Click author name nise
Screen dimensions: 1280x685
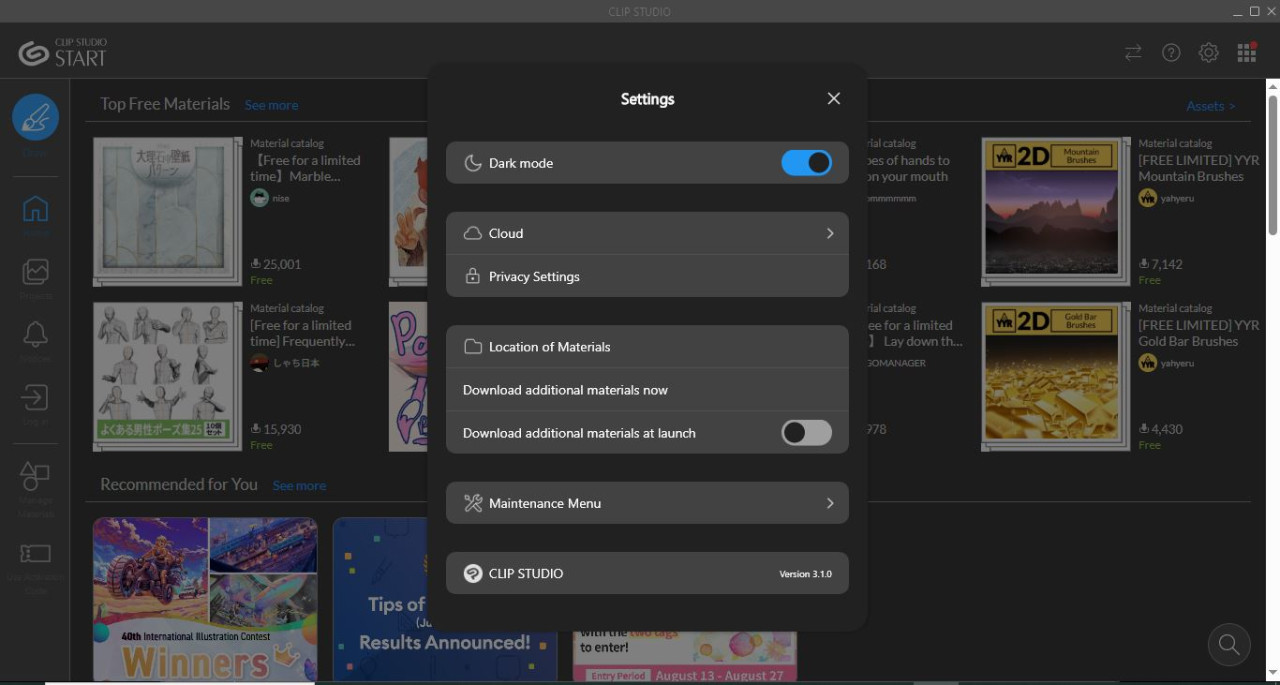click(x=282, y=199)
